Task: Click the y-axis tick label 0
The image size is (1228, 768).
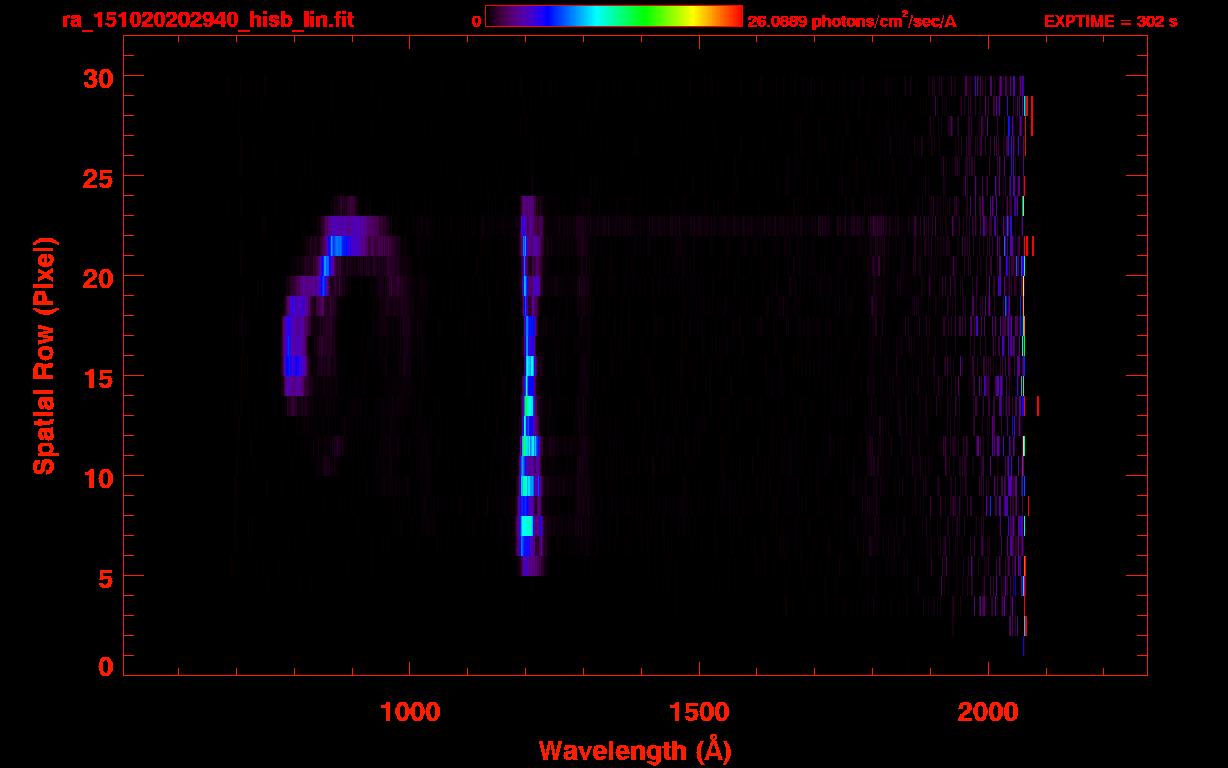Action: (106, 667)
